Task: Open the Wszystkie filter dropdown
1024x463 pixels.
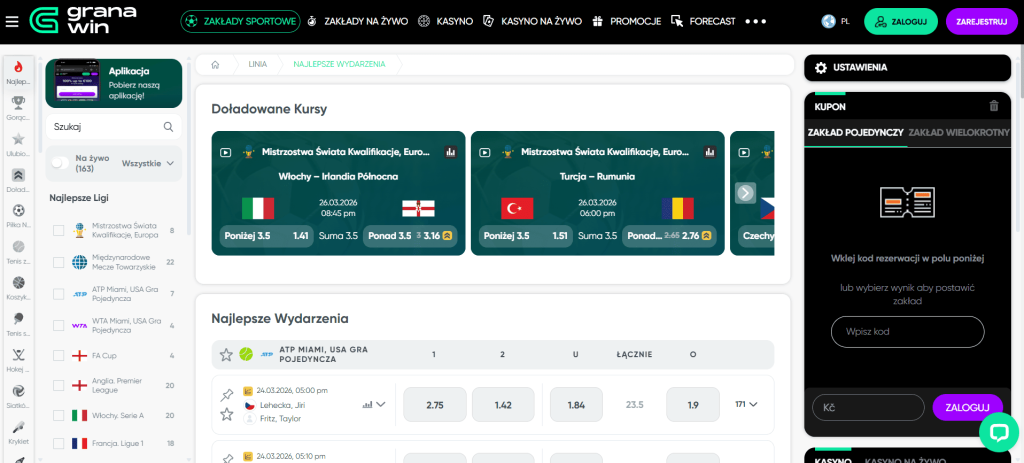Action: point(148,163)
